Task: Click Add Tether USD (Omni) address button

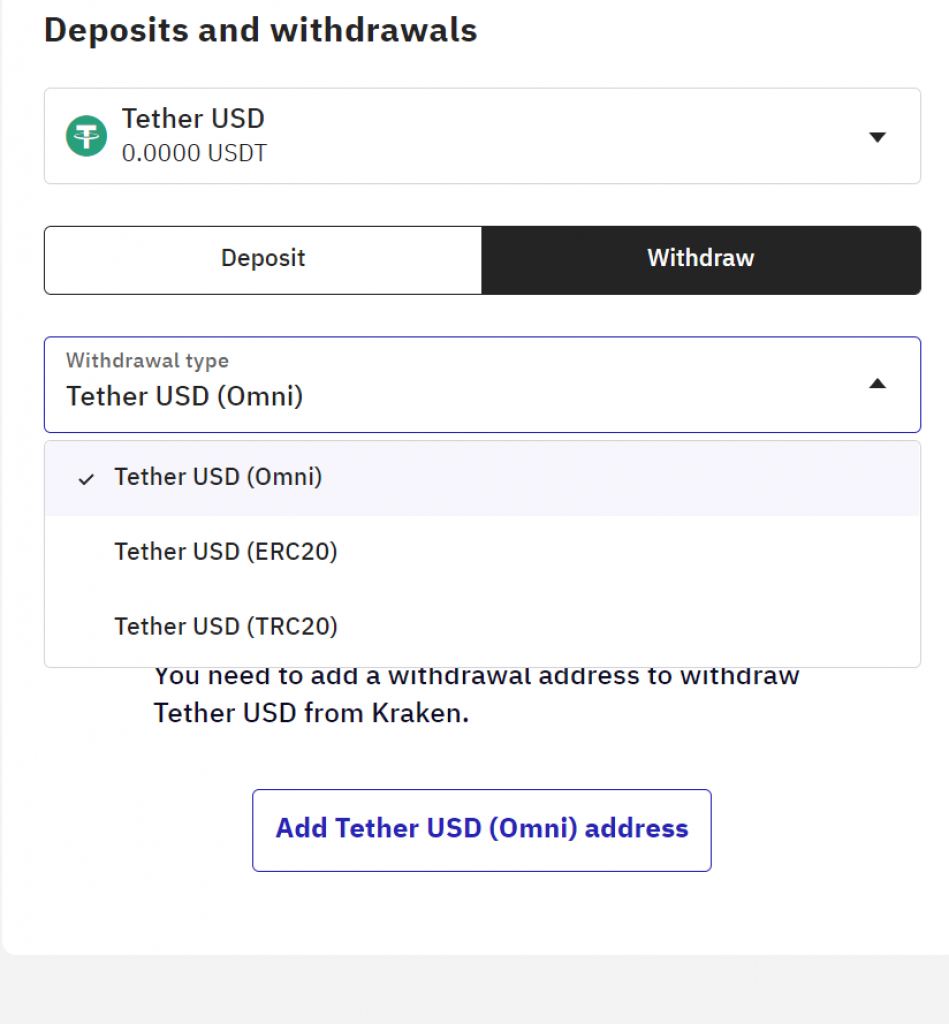Action: (x=481, y=830)
